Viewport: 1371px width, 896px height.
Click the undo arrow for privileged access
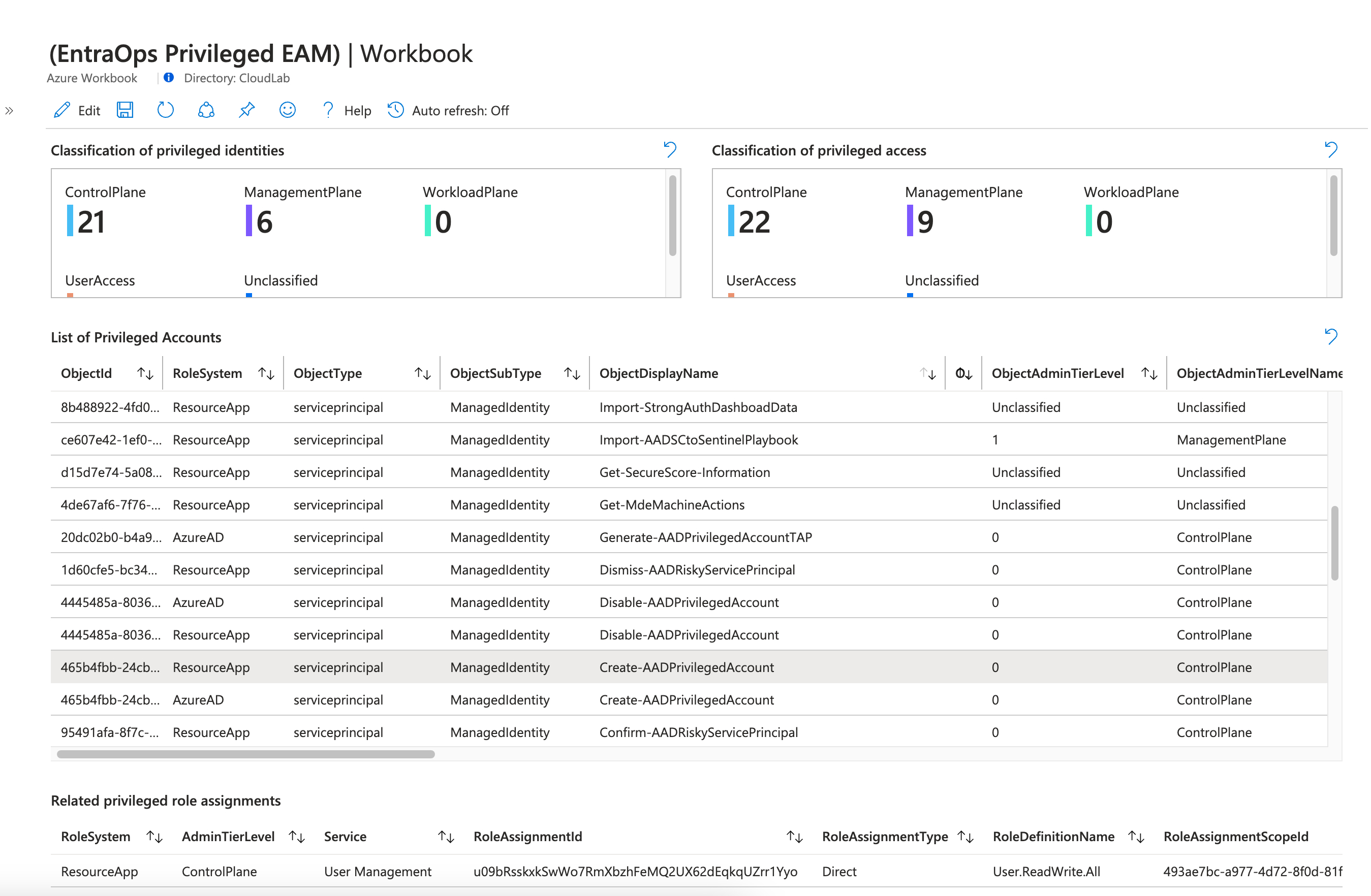(x=1331, y=150)
